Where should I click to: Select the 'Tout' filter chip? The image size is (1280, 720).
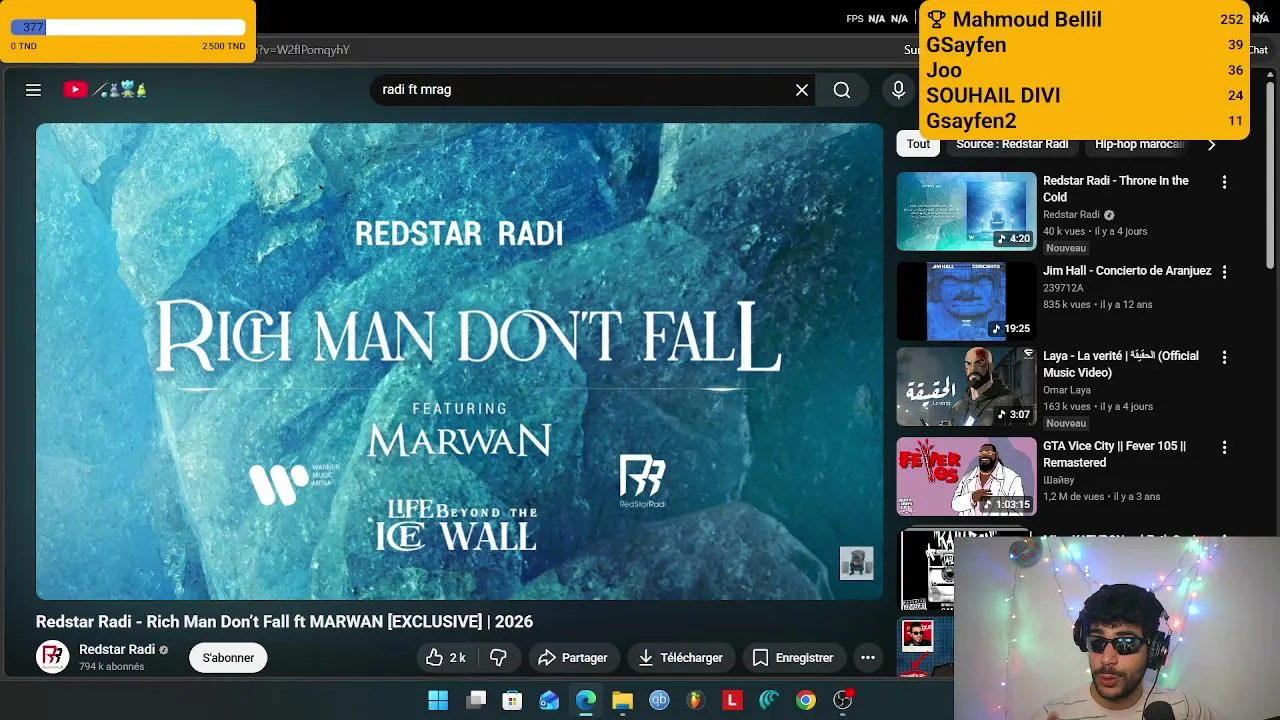coord(918,144)
